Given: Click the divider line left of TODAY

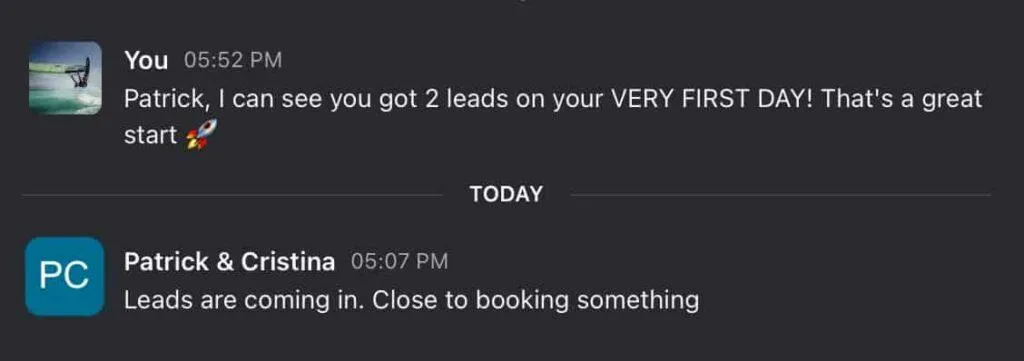Looking at the screenshot, I should 232,195.
